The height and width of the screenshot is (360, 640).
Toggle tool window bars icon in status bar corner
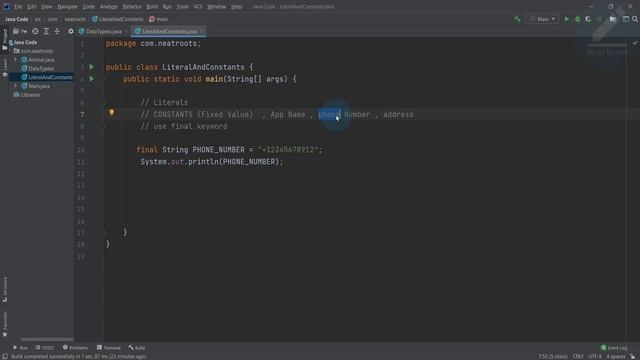(5, 356)
